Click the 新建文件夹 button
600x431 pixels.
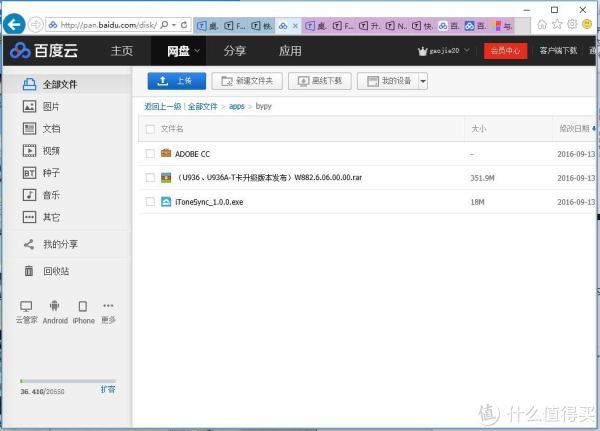[x=247, y=81]
